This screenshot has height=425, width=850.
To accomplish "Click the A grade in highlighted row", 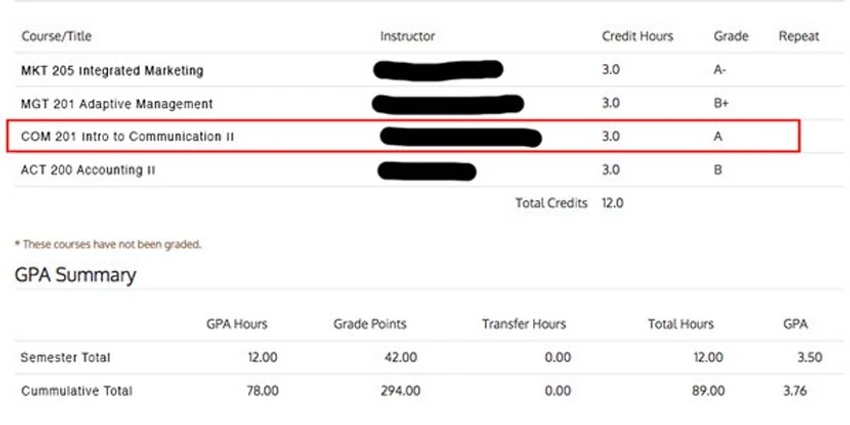I will (718, 137).
